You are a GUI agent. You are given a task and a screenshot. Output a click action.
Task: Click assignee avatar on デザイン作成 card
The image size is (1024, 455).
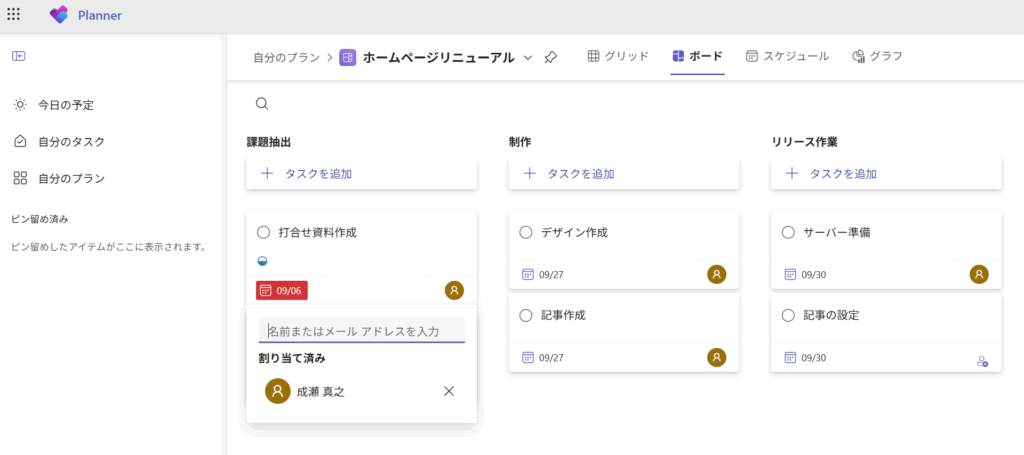[716, 274]
